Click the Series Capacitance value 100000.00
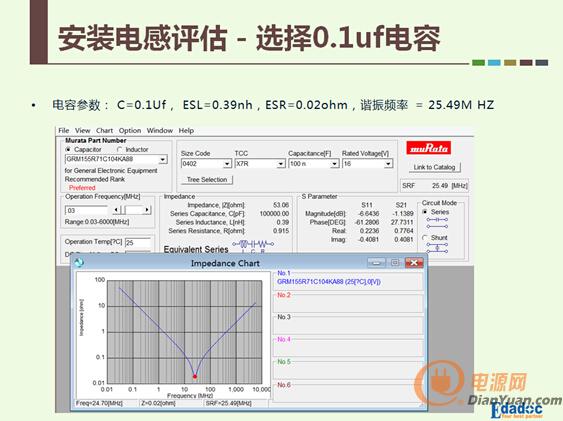 (x=274, y=214)
